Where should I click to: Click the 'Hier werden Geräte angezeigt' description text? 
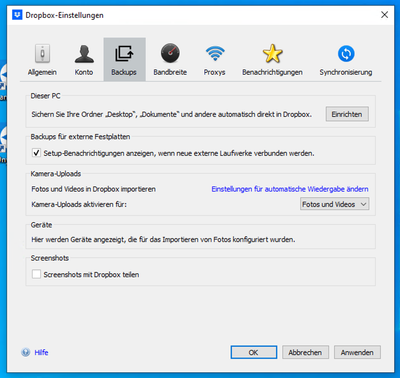[163, 240]
